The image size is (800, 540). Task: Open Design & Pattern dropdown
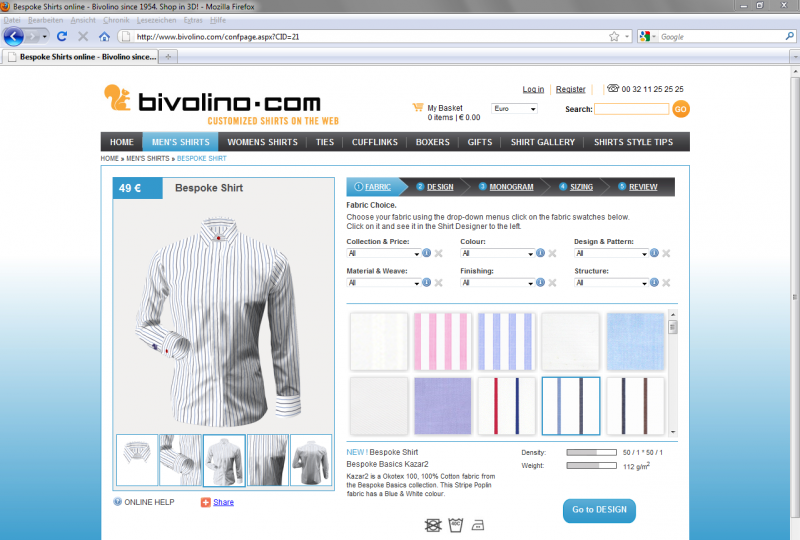tap(611, 253)
